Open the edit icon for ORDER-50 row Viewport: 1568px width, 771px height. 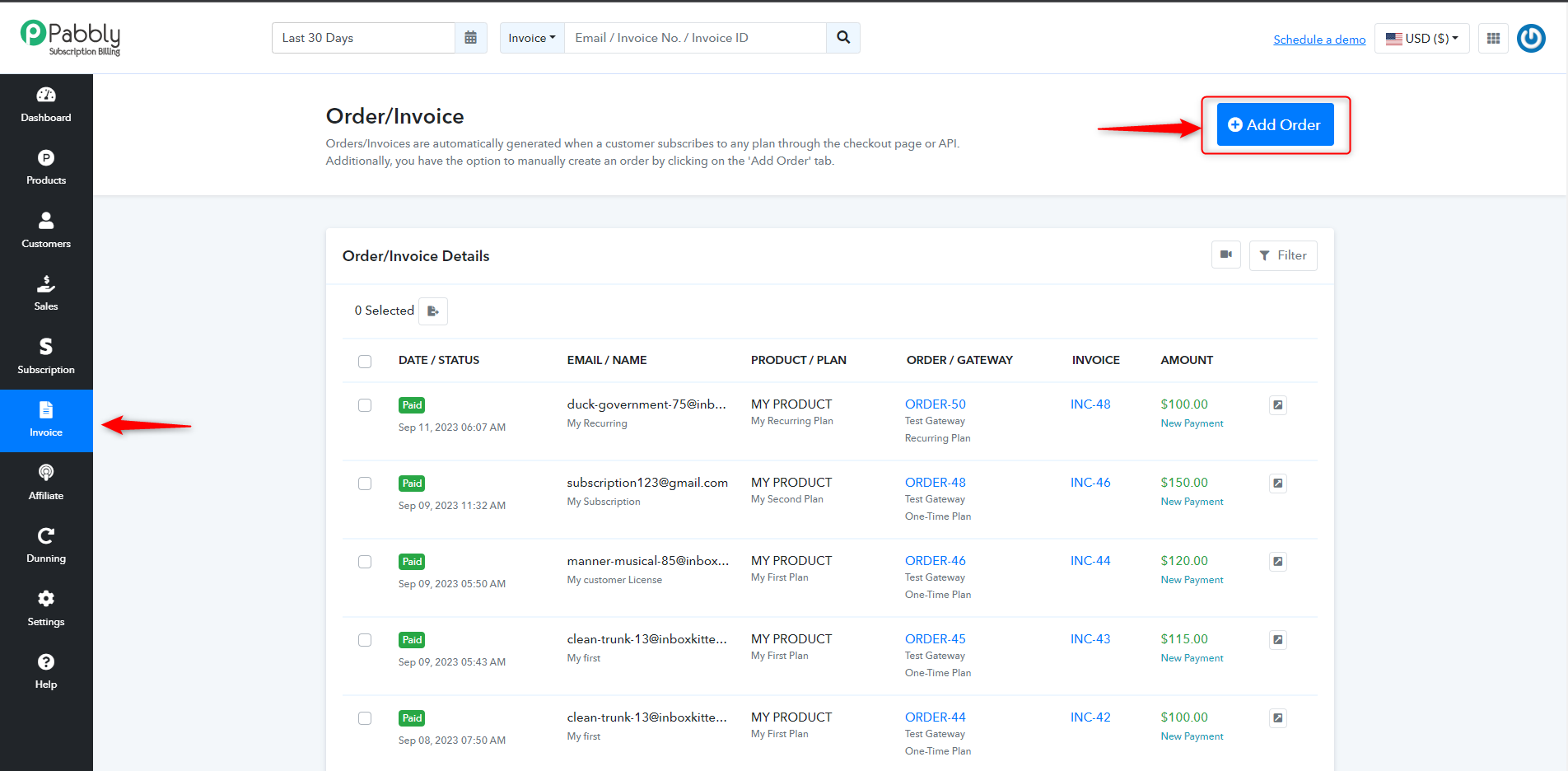pos(1278,404)
